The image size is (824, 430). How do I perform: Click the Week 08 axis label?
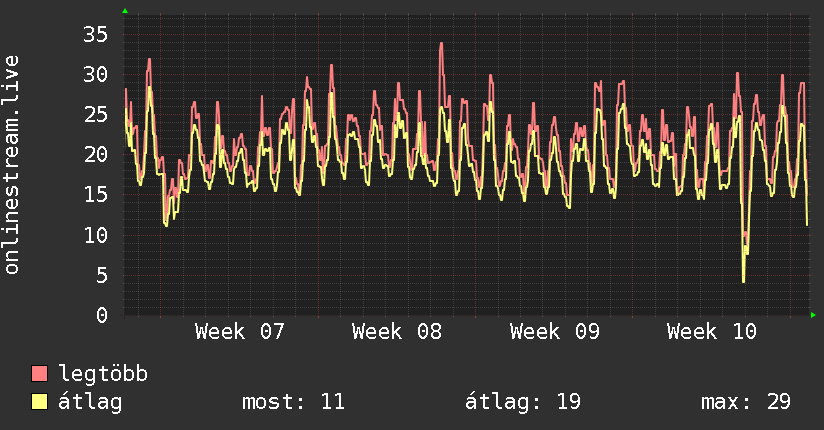[397, 332]
